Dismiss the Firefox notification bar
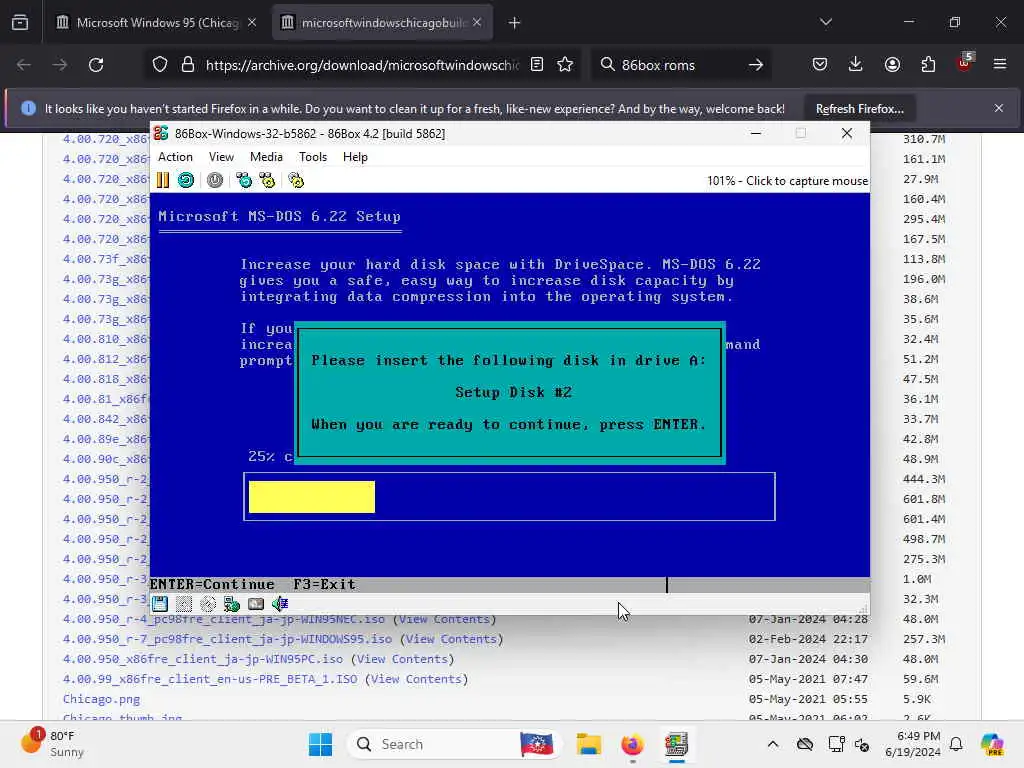The width and height of the screenshot is (1024, 768). [x=999, y=108]
